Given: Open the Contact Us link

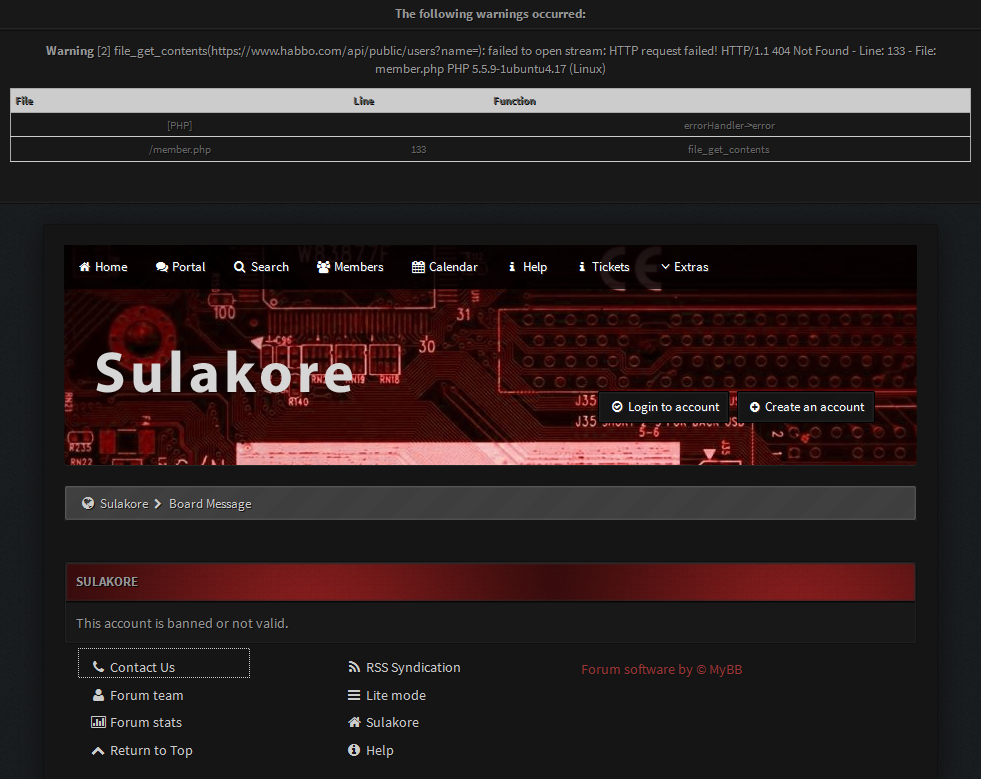Looking at the screenshot, I should point(143,668).
